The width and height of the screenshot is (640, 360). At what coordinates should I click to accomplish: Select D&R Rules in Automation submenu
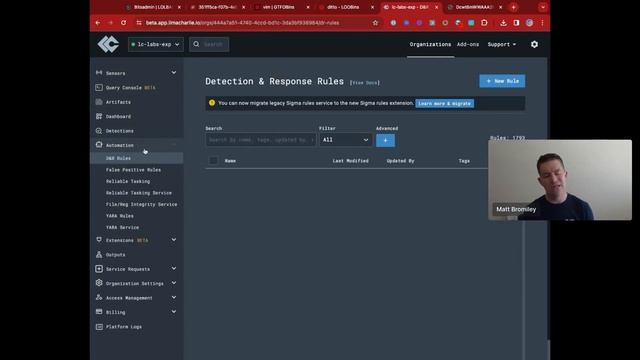pos(118,158)
